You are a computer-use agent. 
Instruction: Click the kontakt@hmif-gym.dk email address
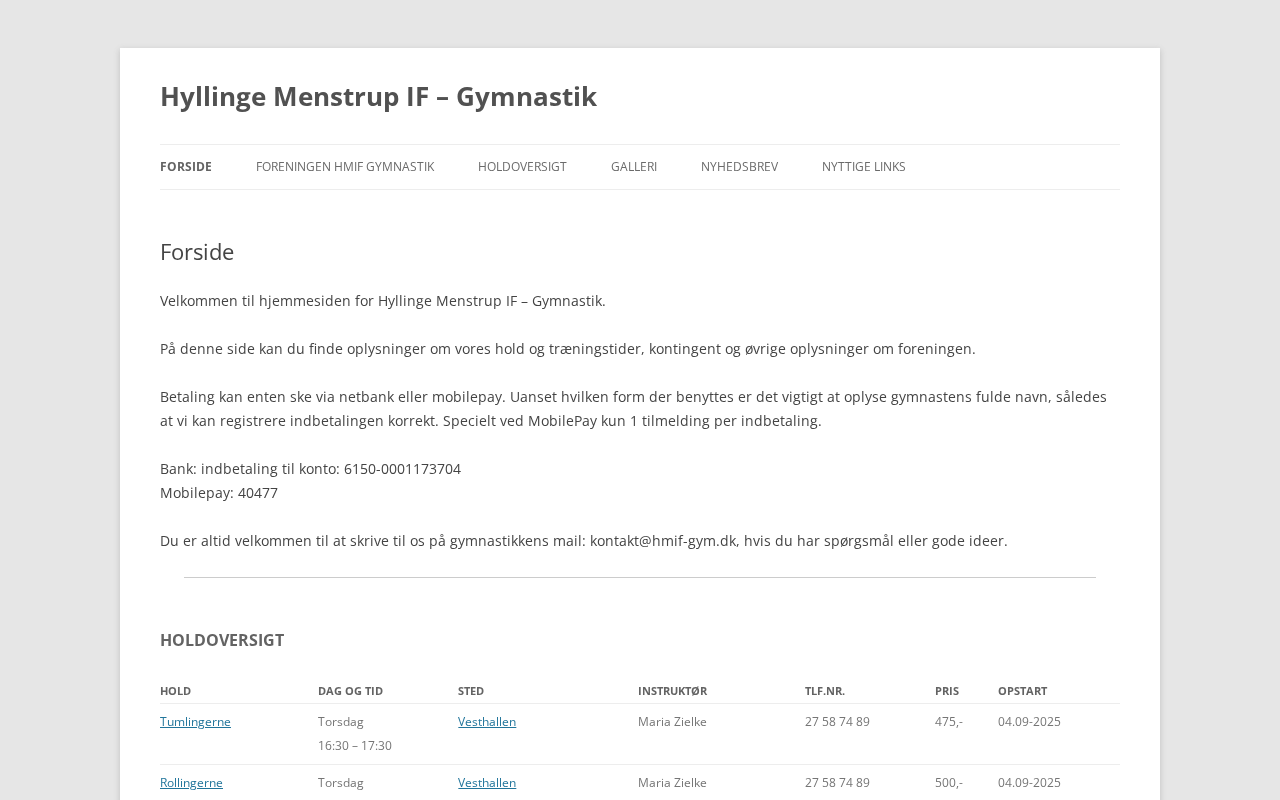pos(664,541)
